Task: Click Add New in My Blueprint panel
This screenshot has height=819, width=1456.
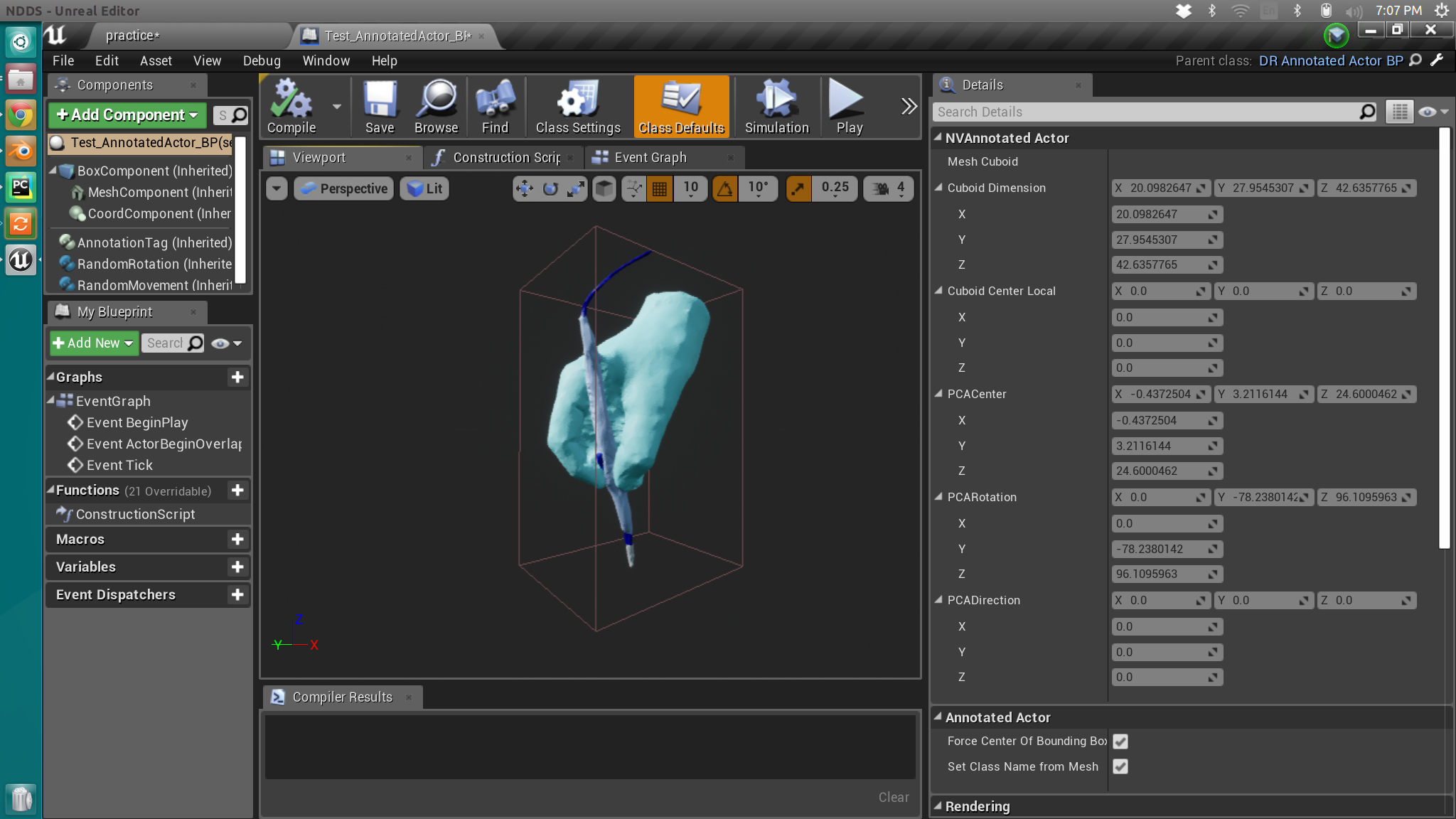Action: tap(92, 343)
